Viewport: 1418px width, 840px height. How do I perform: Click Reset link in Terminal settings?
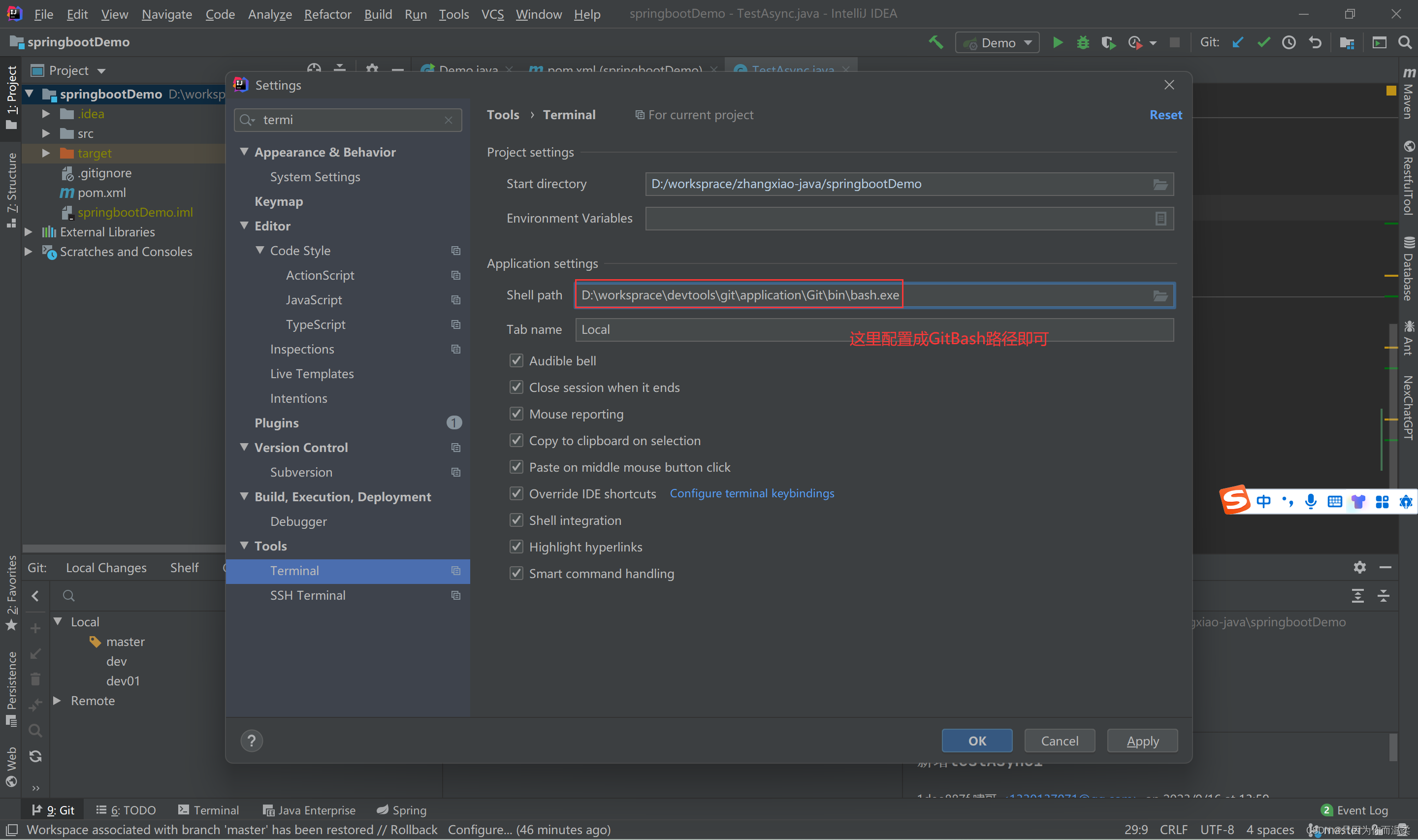(x=1165, y=115)
